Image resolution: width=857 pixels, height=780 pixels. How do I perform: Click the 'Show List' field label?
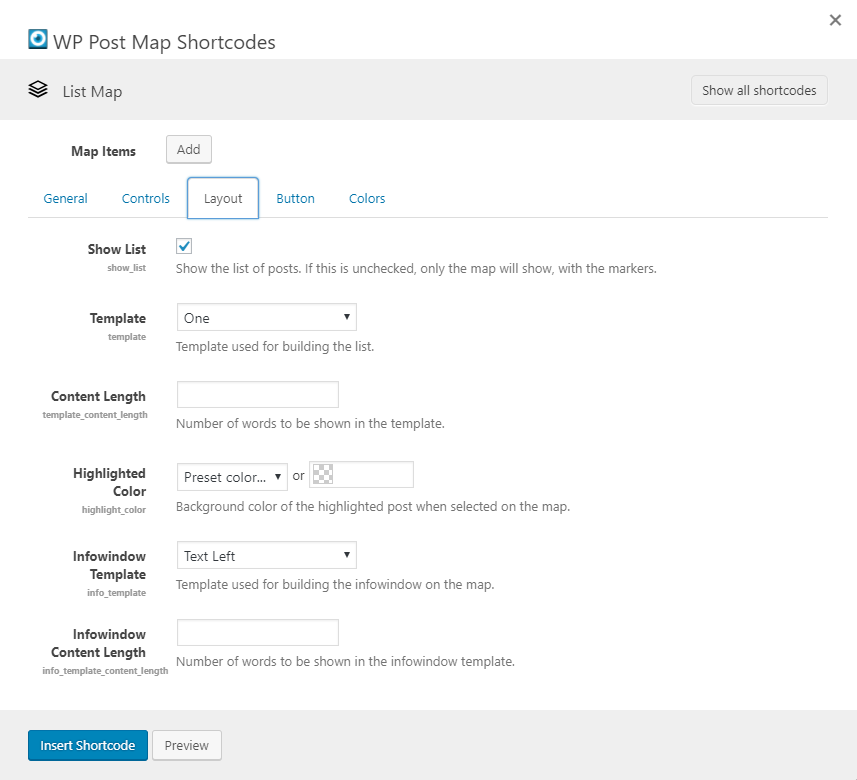pyautogui.click(x=117, y=249)
